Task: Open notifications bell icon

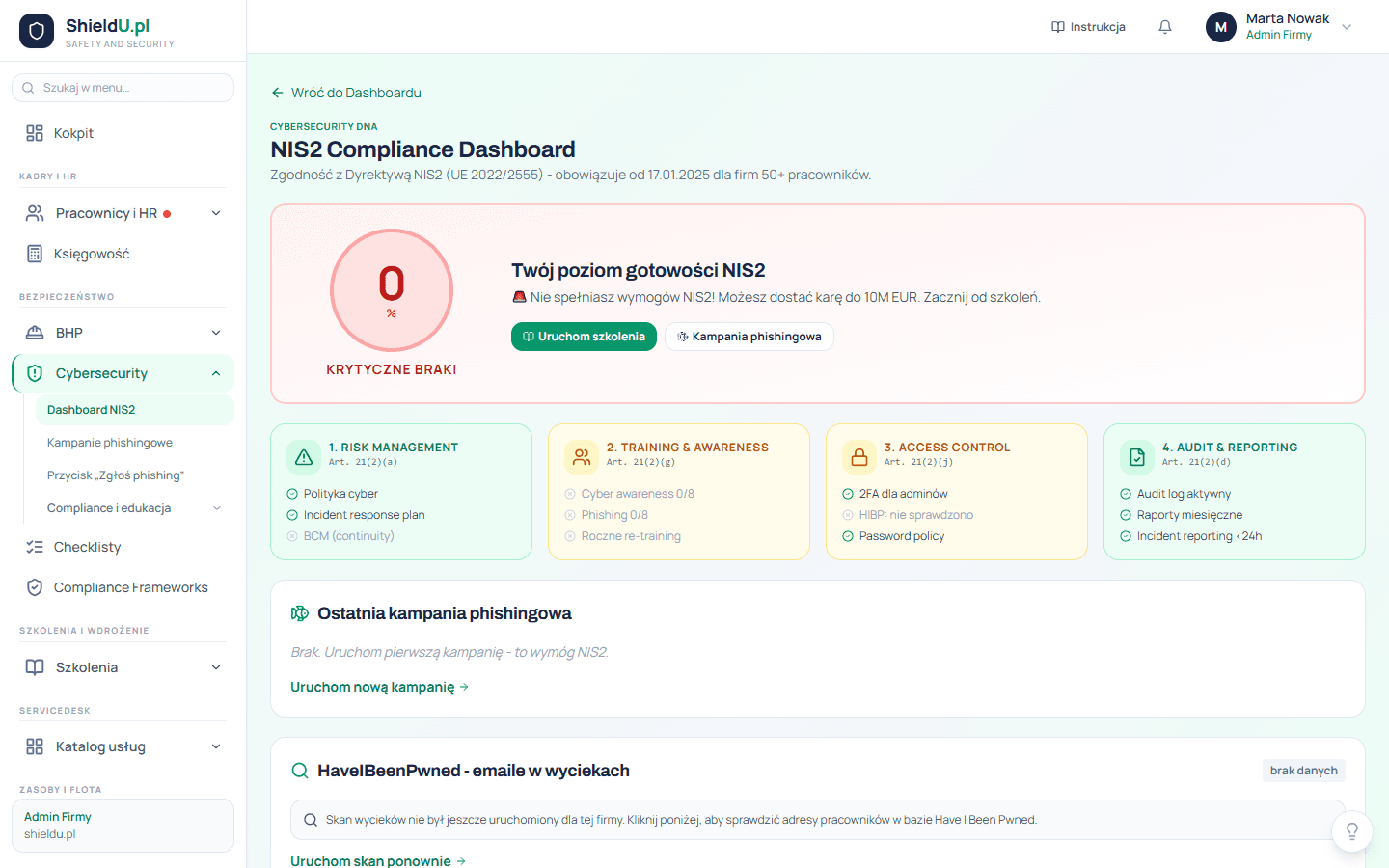Action: tap(1165, 27)
